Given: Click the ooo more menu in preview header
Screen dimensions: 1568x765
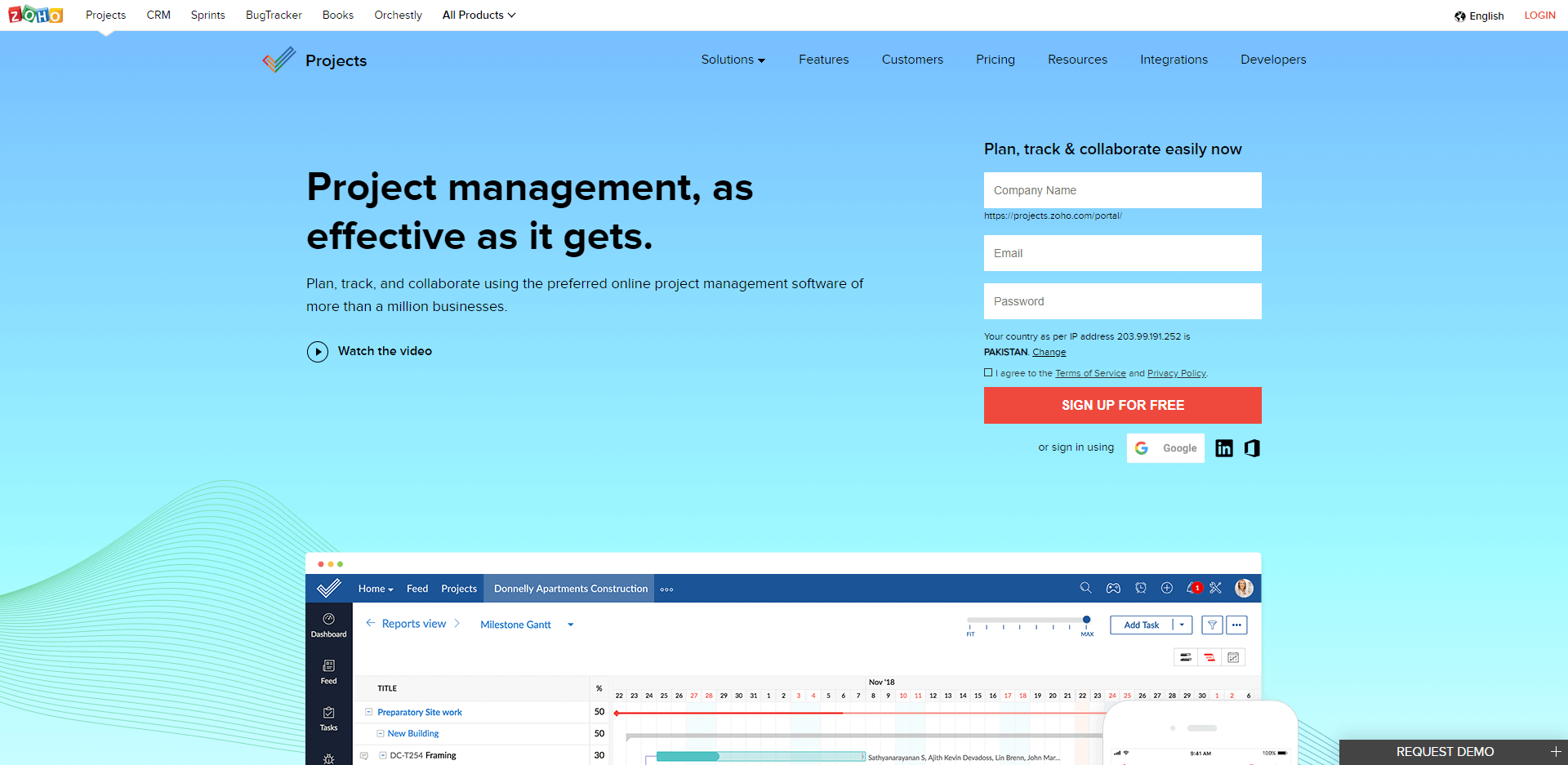Looking at the screenshot, I should (666, 589).
